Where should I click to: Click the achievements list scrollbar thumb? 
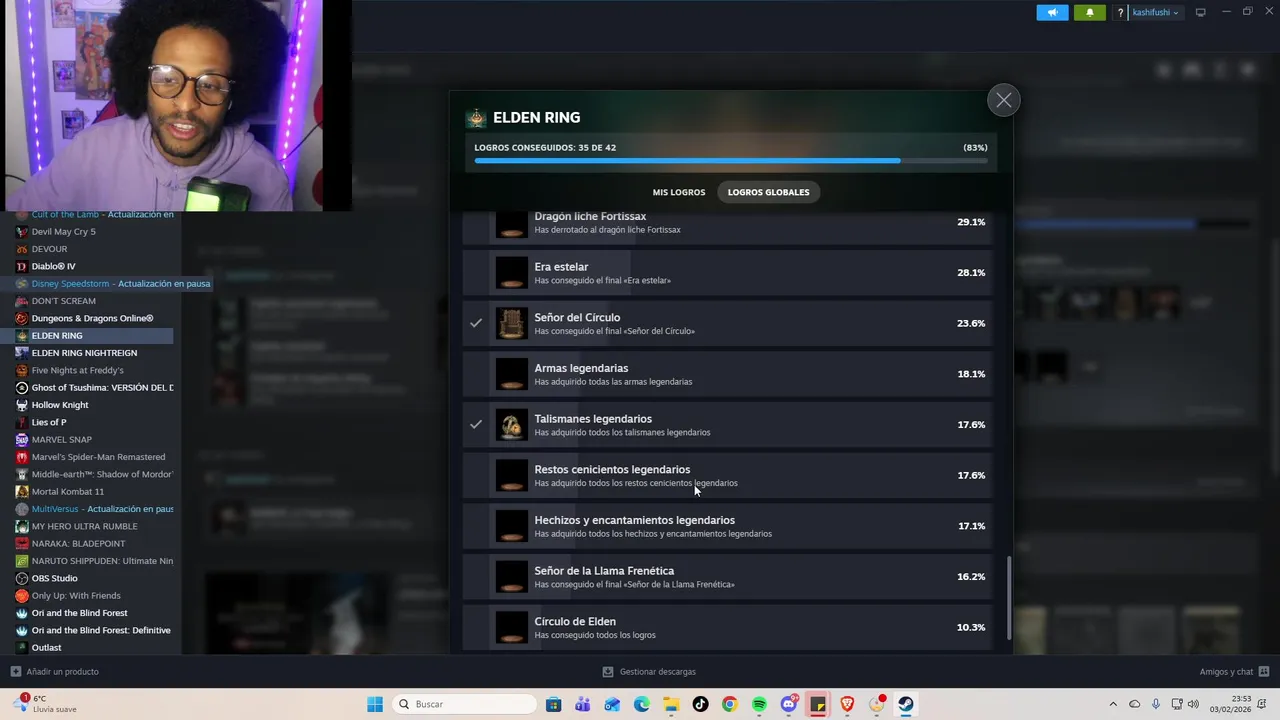[x=1009, y=597]
